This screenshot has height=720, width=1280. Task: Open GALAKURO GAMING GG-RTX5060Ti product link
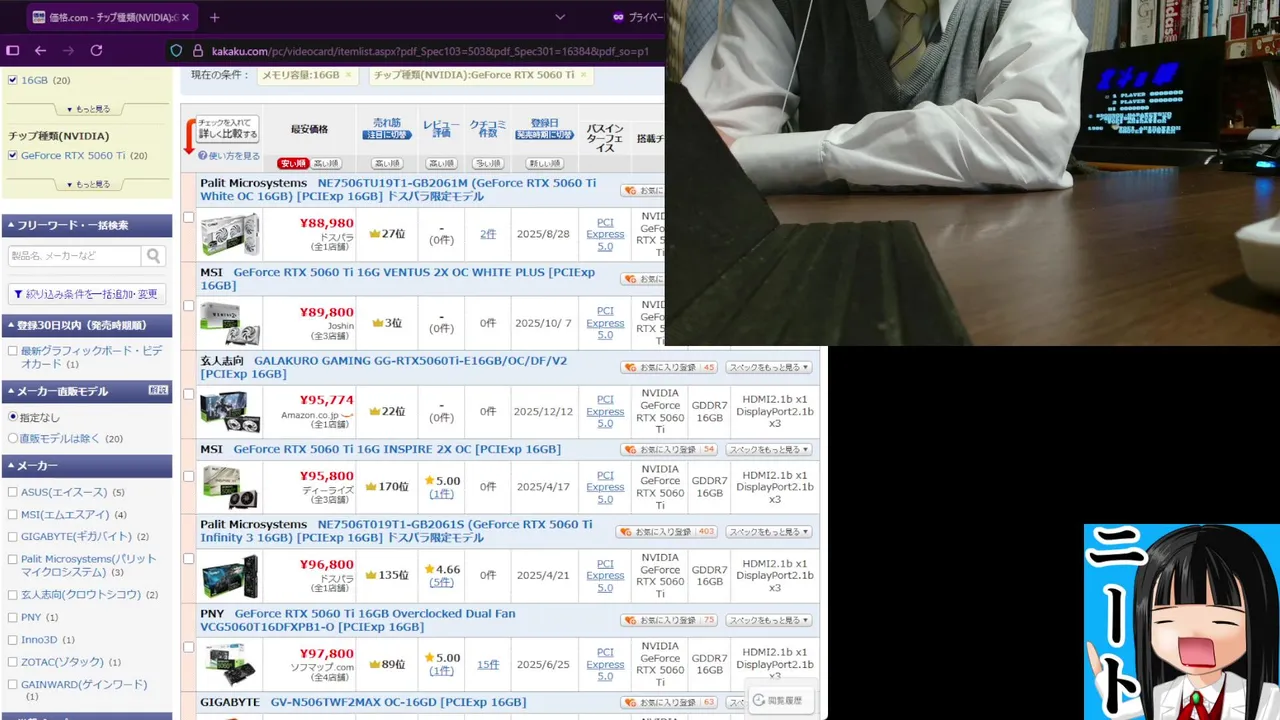383,367
